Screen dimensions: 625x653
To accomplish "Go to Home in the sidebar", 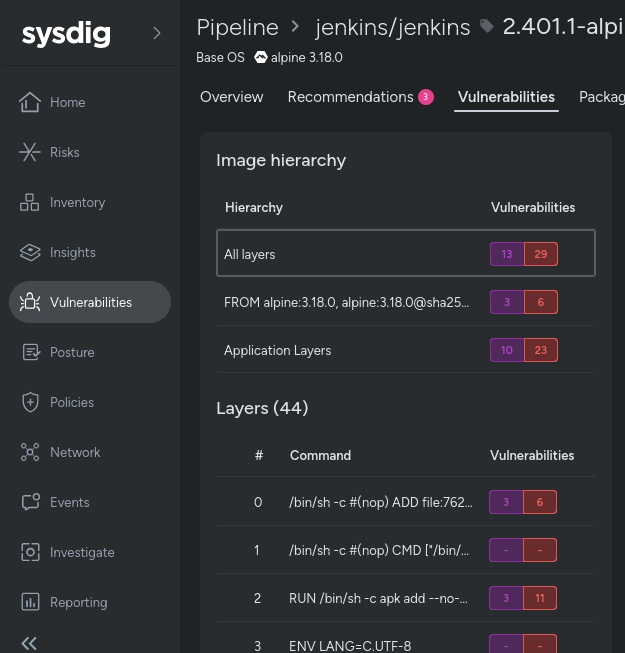I will [x=67, y=102].
